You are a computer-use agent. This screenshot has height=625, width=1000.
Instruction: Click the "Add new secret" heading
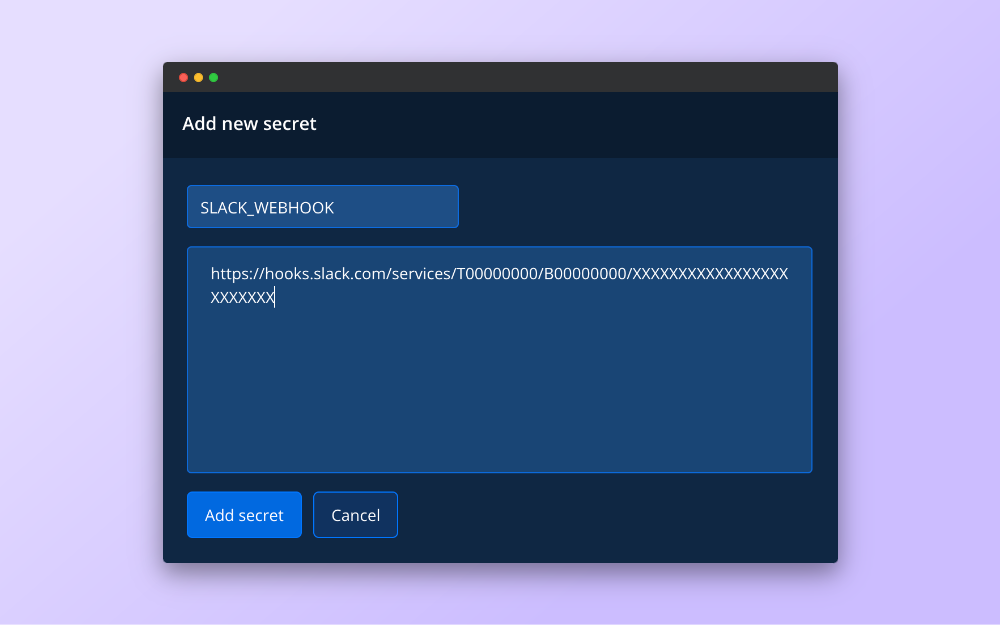click(249, 124)
